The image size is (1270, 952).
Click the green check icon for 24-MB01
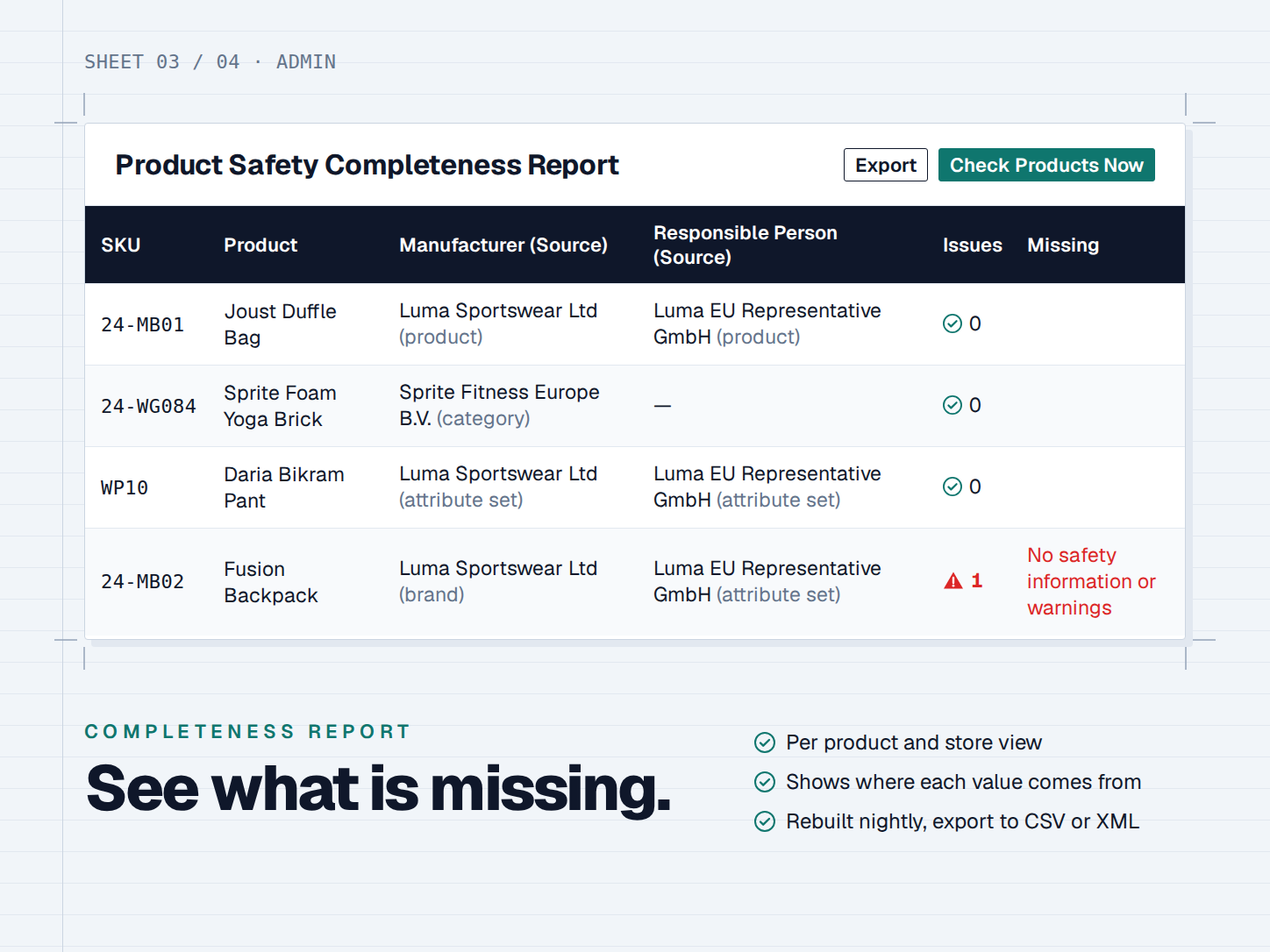coord(952,323)
